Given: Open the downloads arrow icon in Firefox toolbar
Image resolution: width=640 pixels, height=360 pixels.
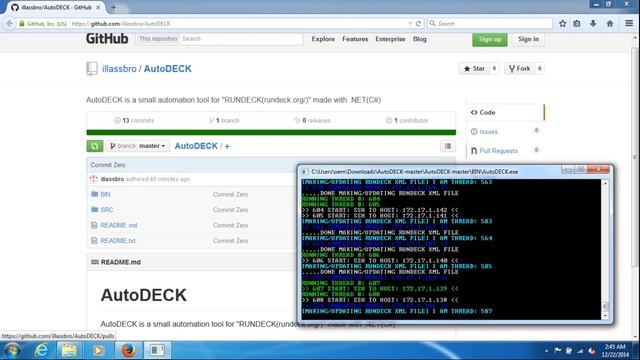Looking at the screenshot, I should tap(593, 24).
